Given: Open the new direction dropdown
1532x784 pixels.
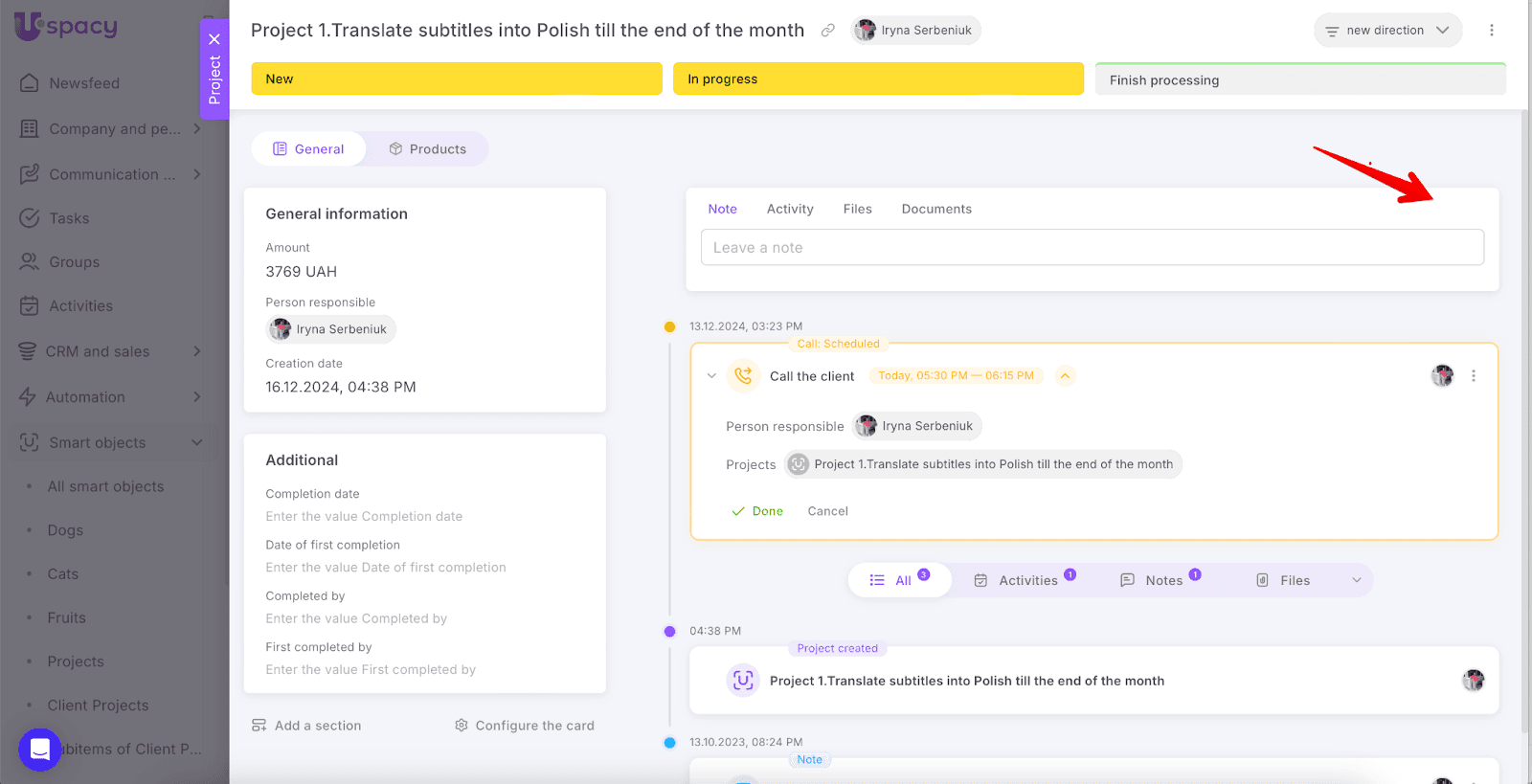Looking at the screenshot, I should pyautogui.click(x=1387, y=31).
